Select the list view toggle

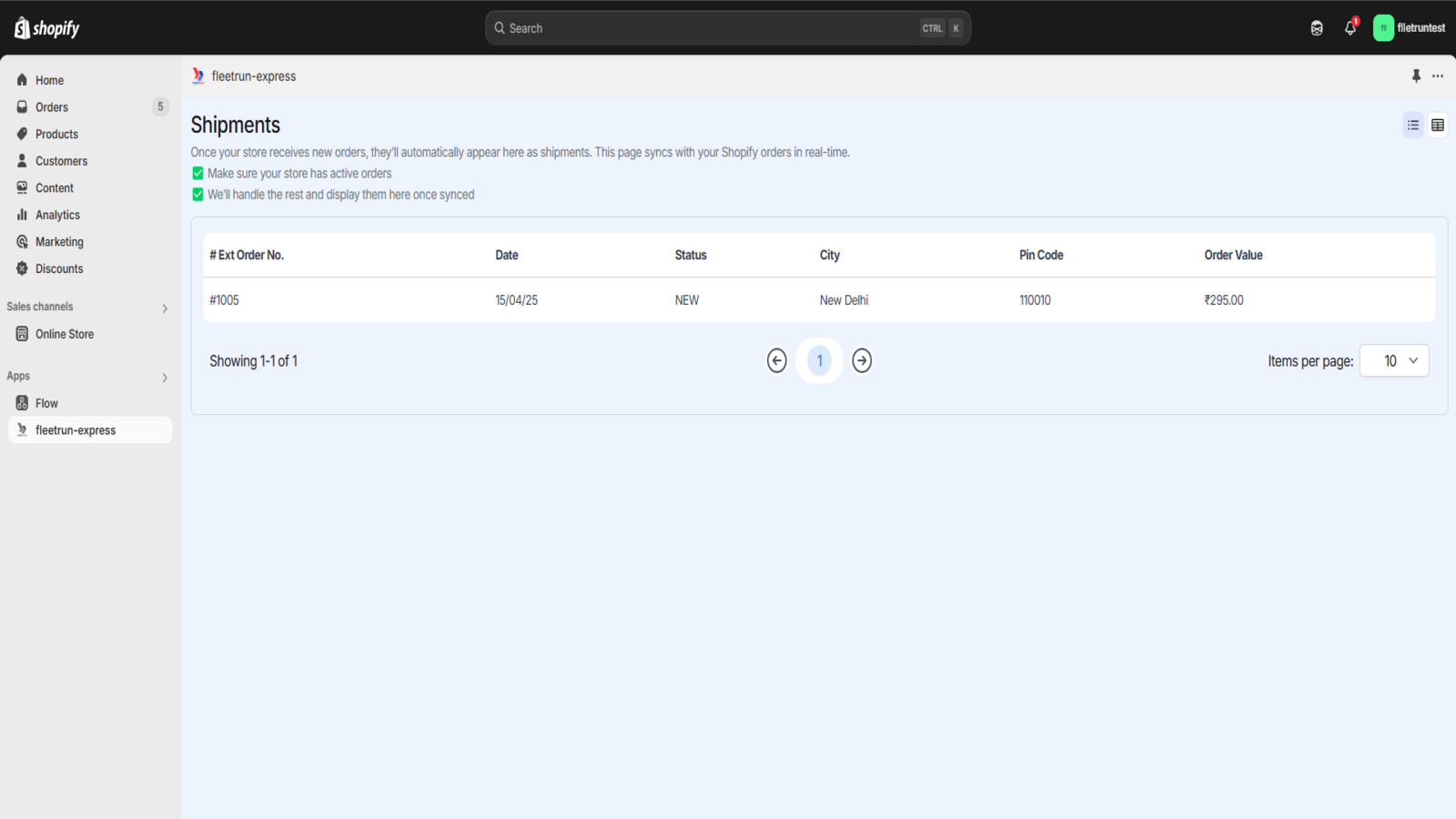pyautogui.click(x=1412, y=125)
